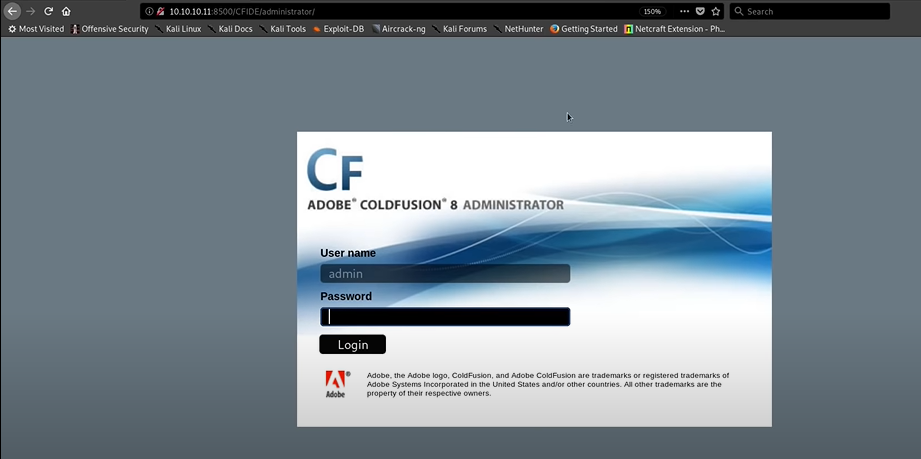Open the Exploit-DB bookmark
Screen dimensions: 921x459
pyautogui.click(x=338, y=28)
